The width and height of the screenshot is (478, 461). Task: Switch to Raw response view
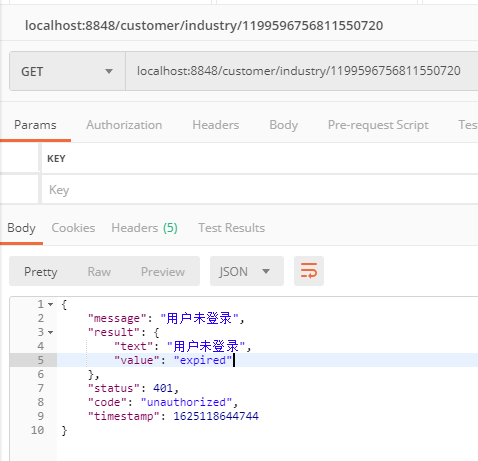pos(99,272)
